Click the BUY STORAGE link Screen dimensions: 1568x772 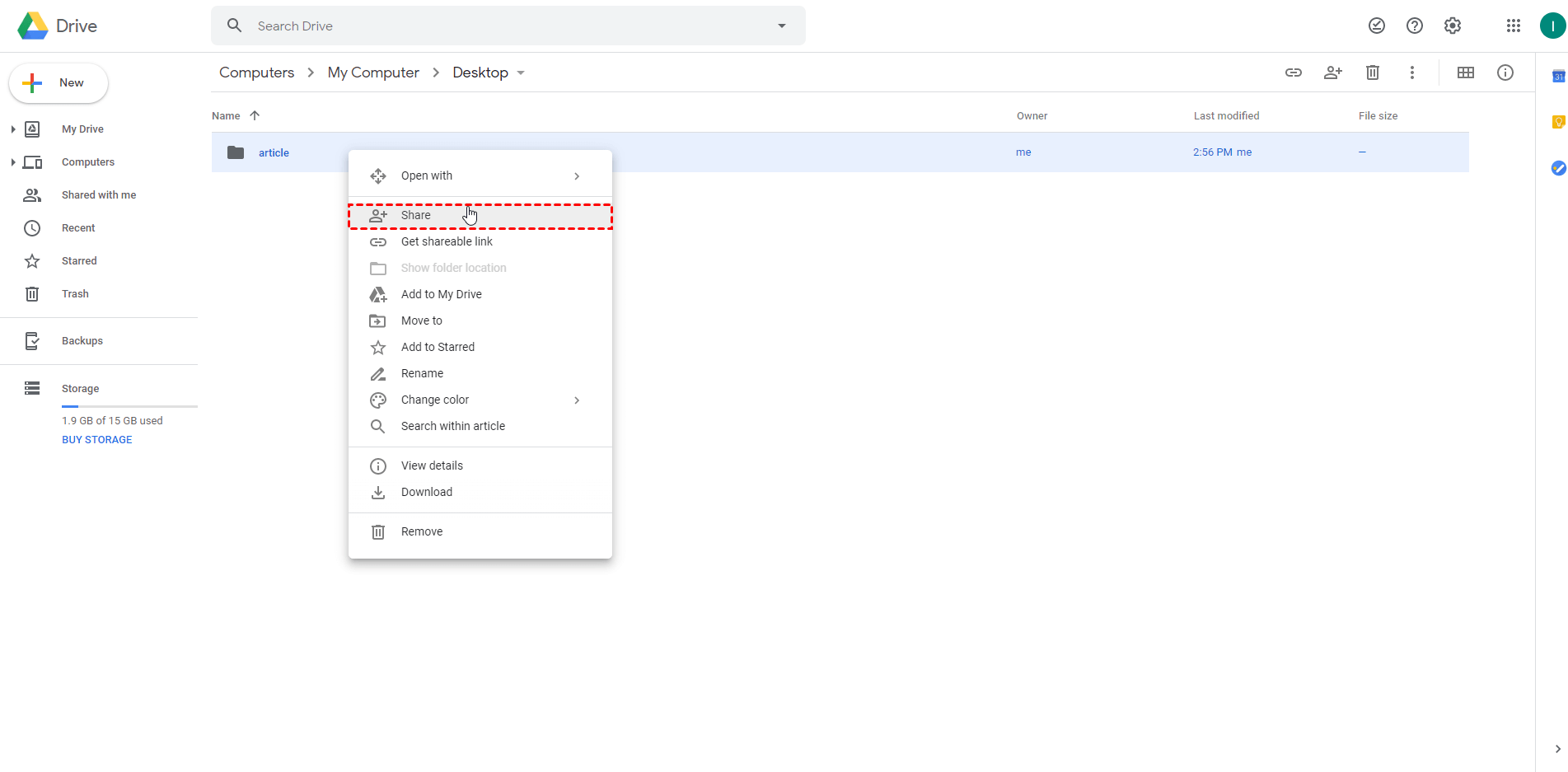tap(96, 440)
